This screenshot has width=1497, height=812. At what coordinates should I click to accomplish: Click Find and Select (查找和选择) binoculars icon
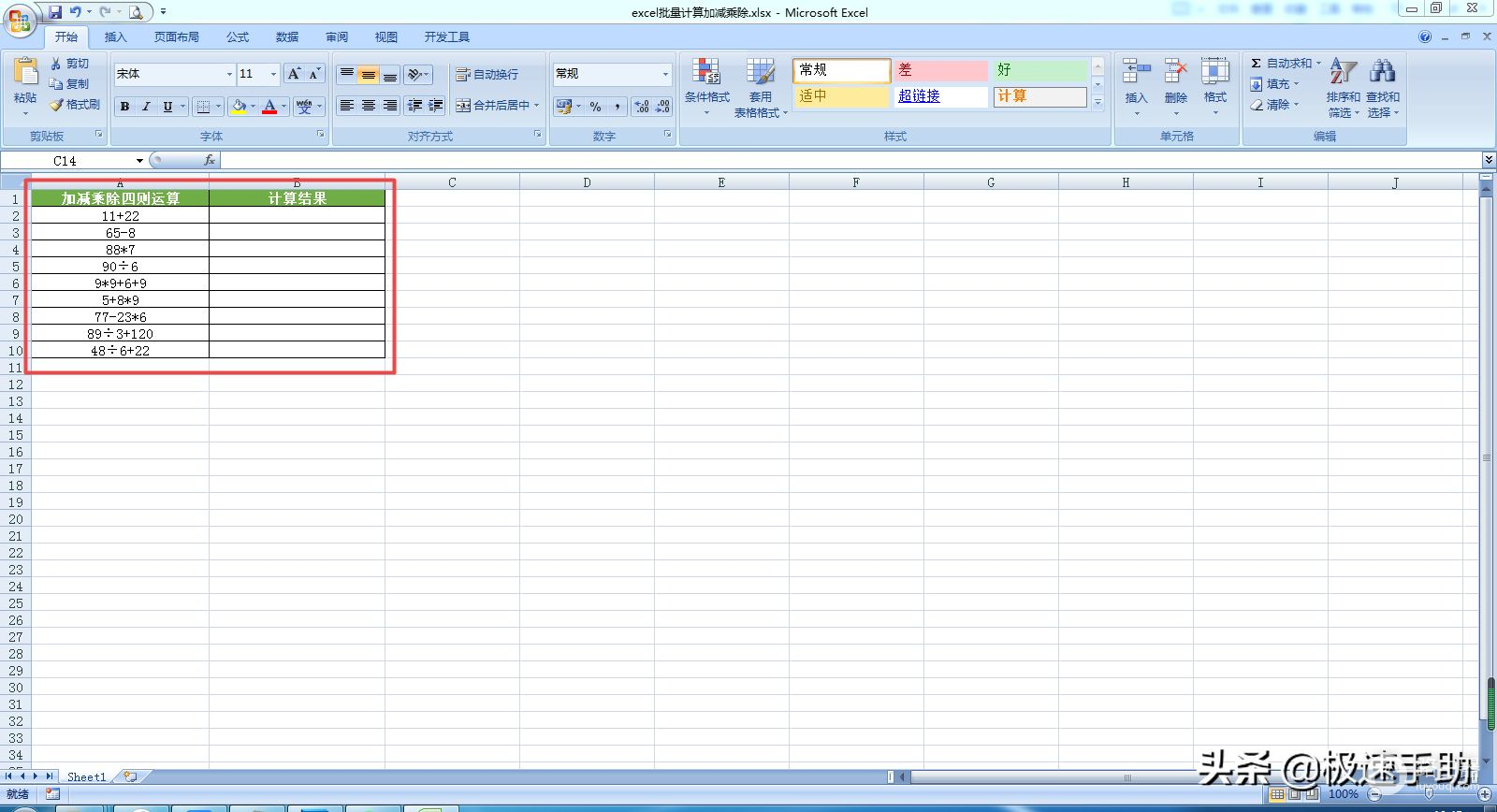[1382, 73]
